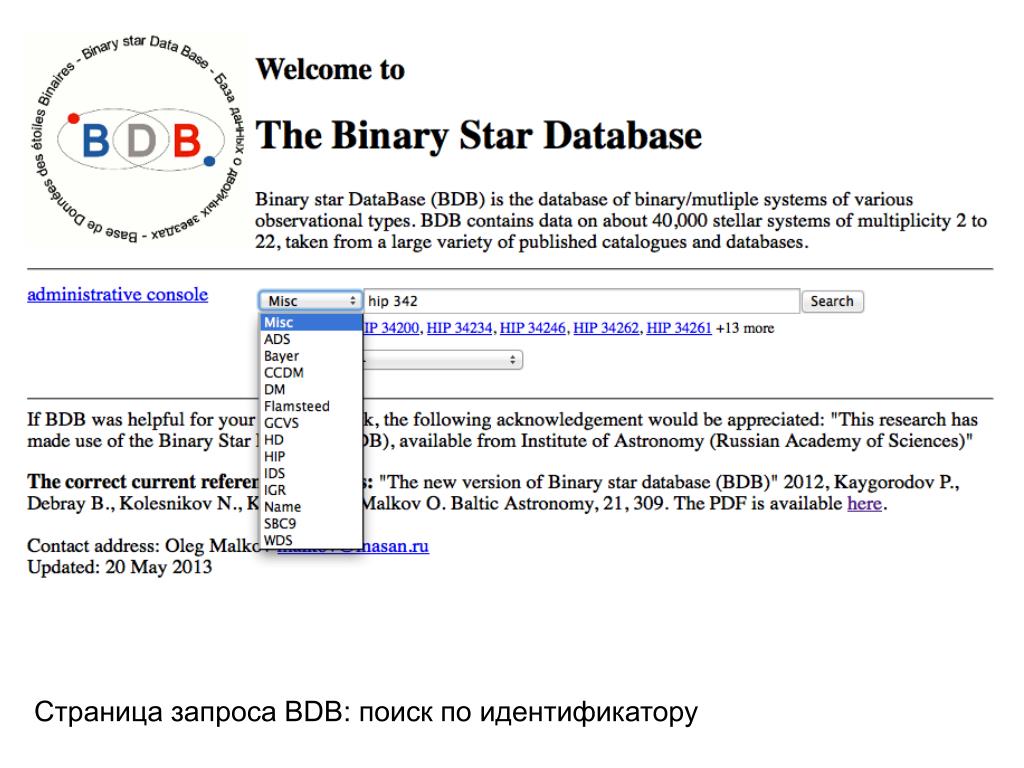
Task: Choose IGR catalogue option
Action: [311, 490]
